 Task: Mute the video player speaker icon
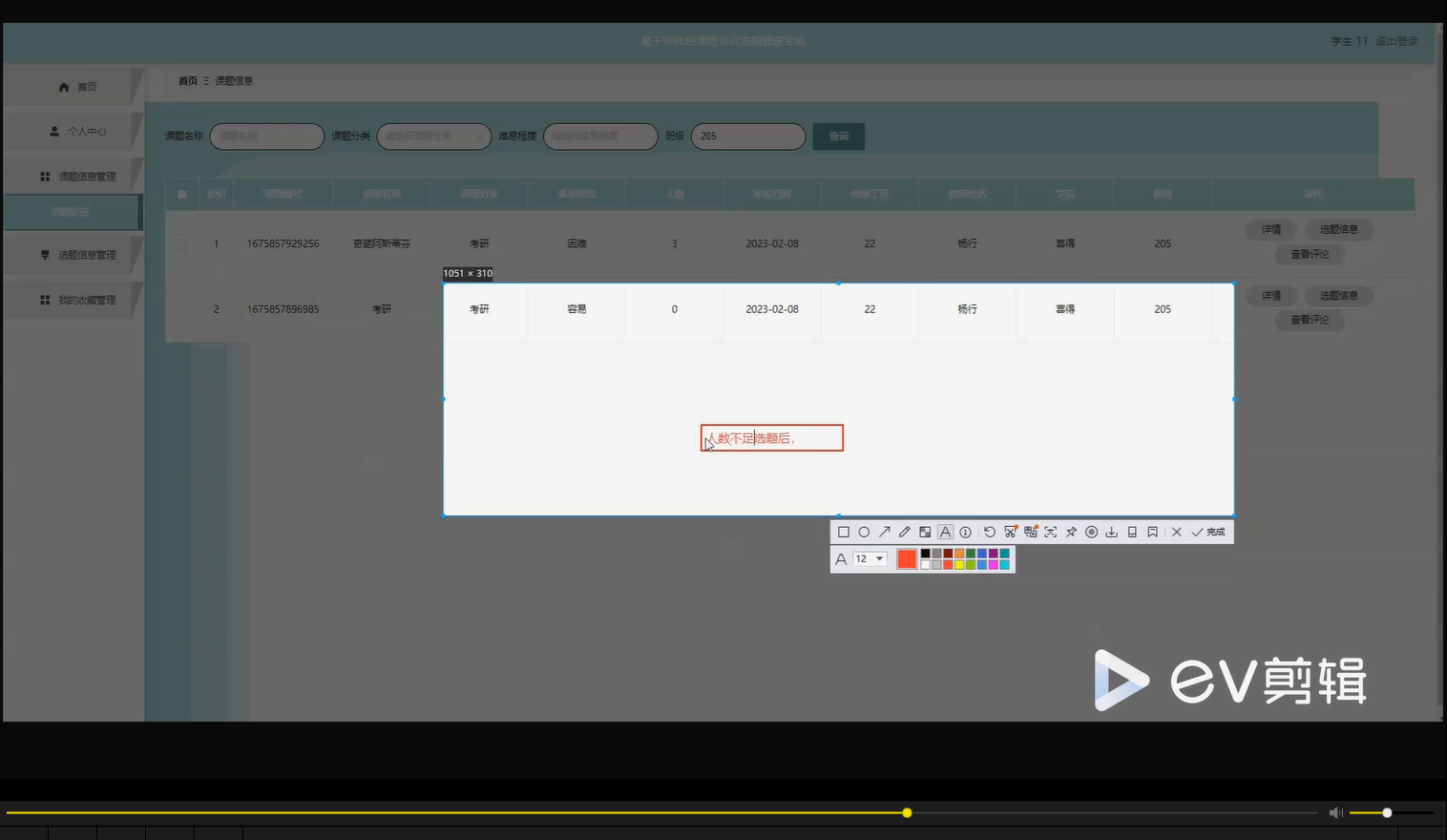(1335, 812)
